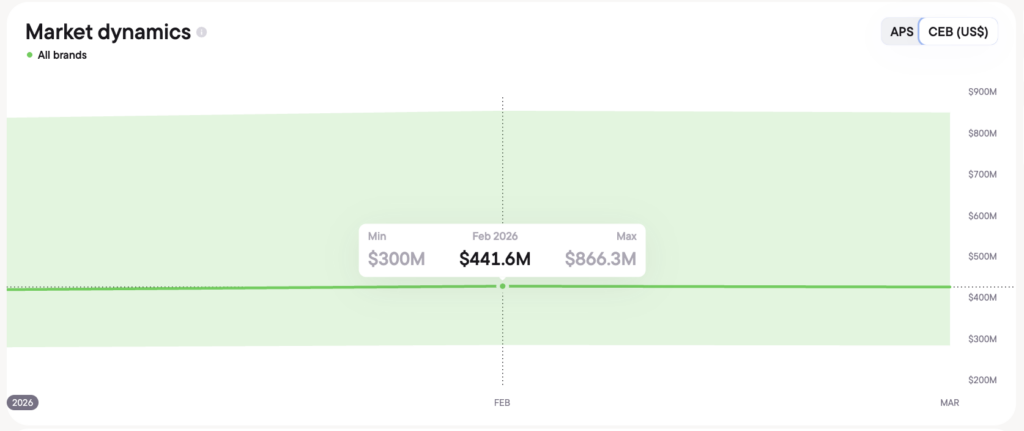Screen dimensions: 1024x431
Task: Click the $441.6M value in the tooltip
Action: [495, 259]
